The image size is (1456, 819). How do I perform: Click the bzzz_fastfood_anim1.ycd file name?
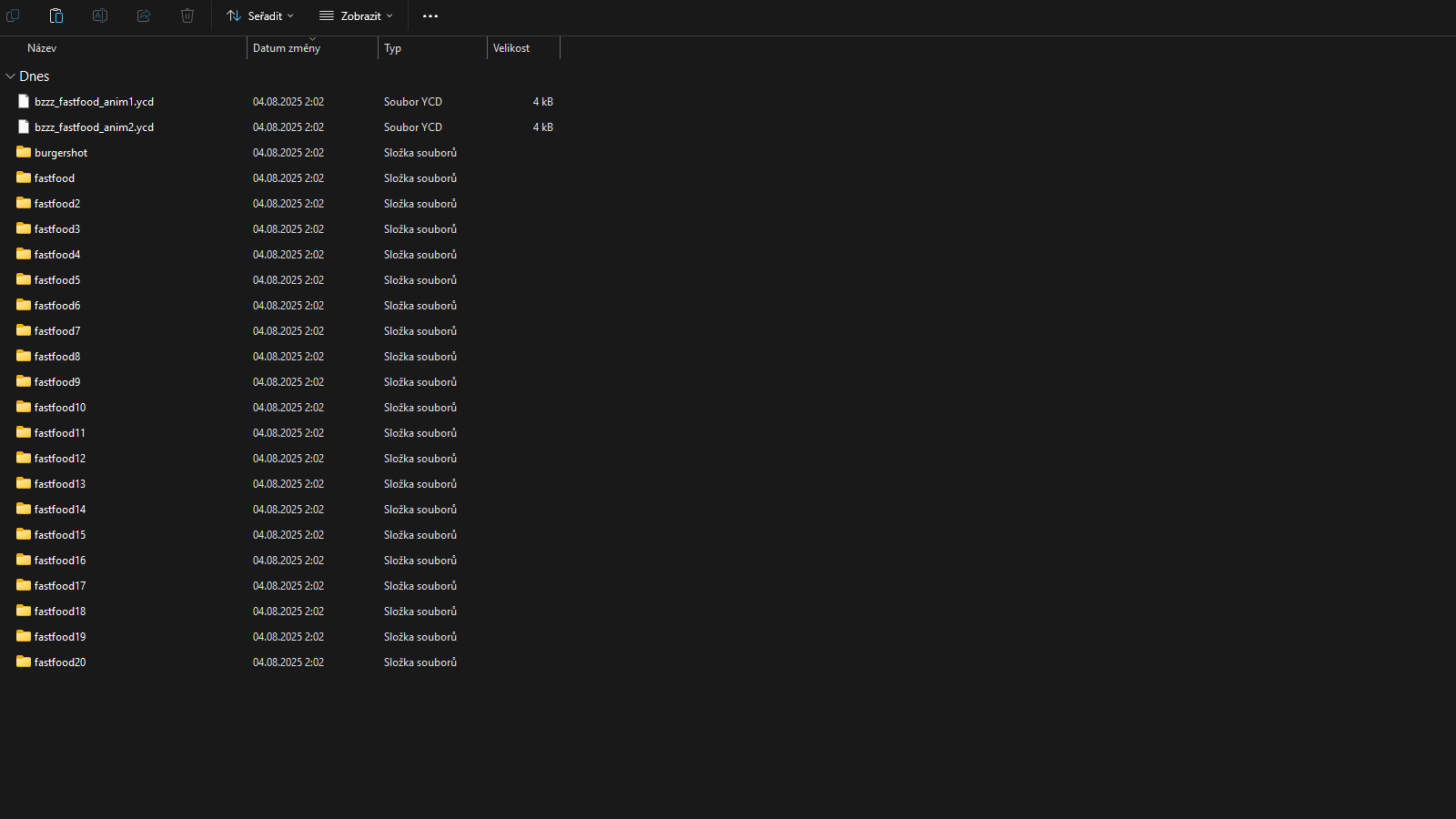94,102
